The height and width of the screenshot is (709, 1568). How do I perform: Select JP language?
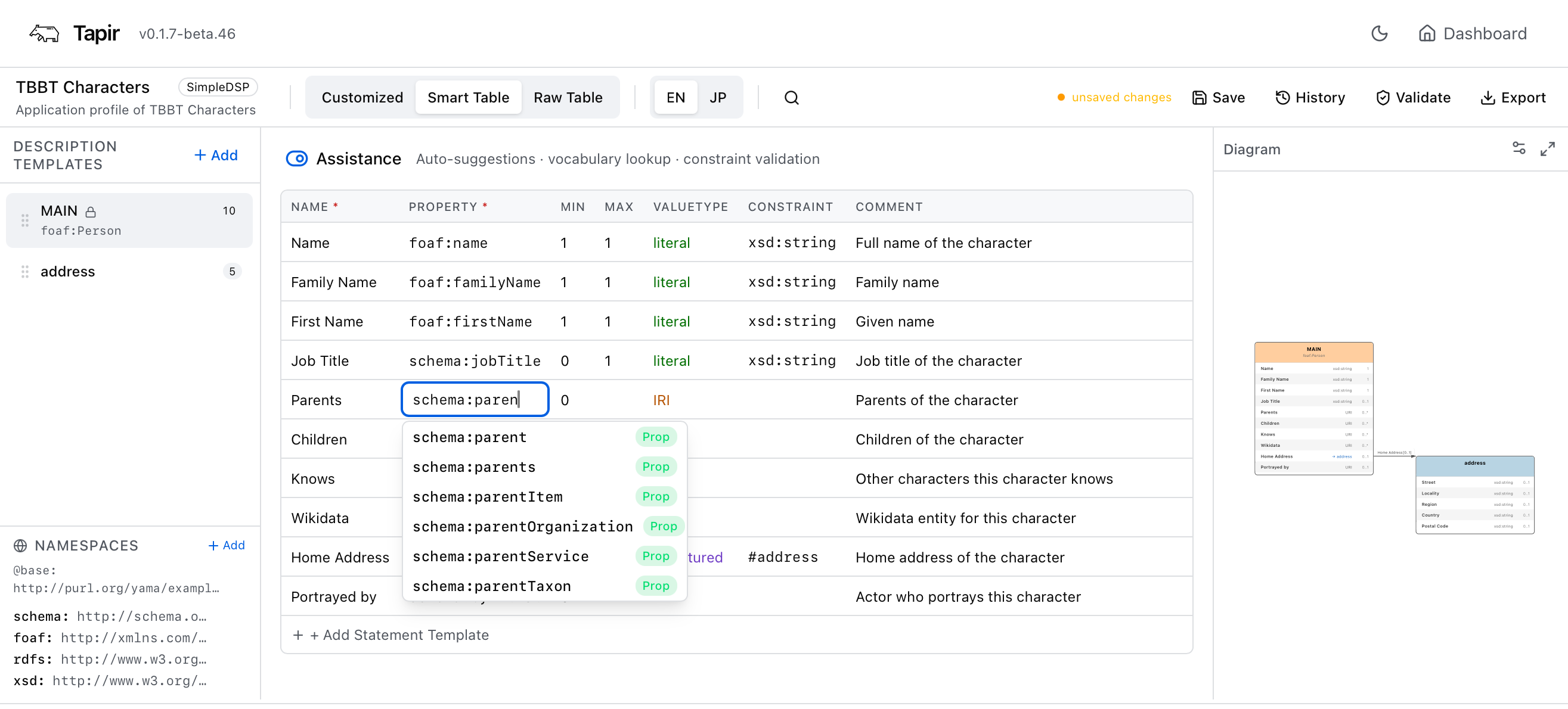(718, 97)
